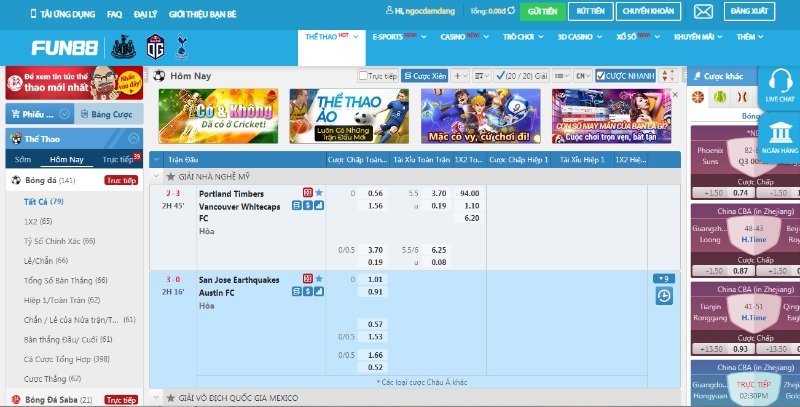Open Live Chat headset widget
The height and width of the screenshot is (407, 800).
tap(780, 87)
